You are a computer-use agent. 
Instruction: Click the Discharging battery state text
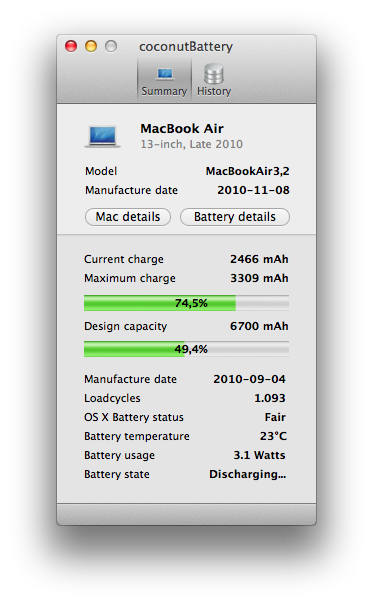pos(248,474)
